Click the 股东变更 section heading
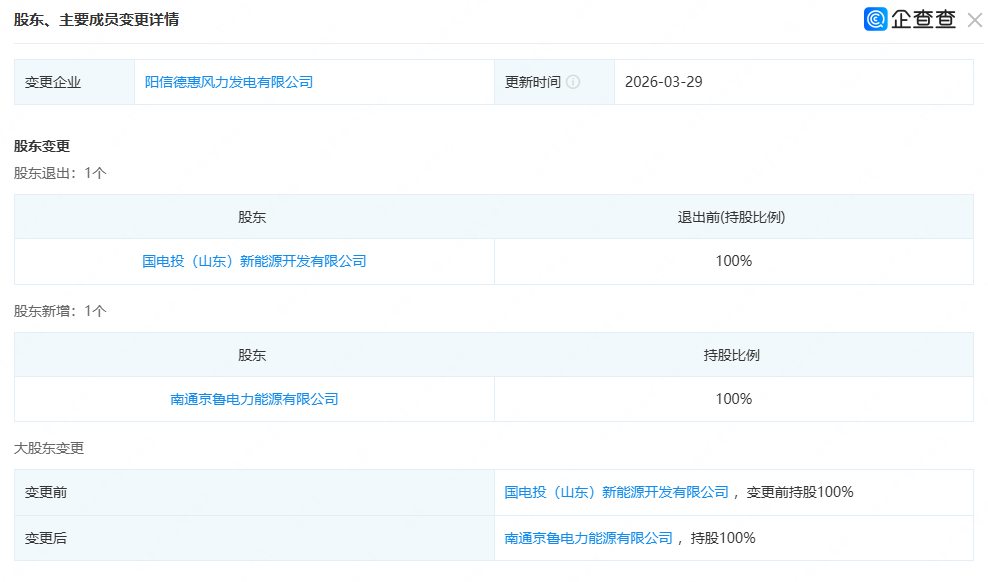 click(x=42, y=146)
